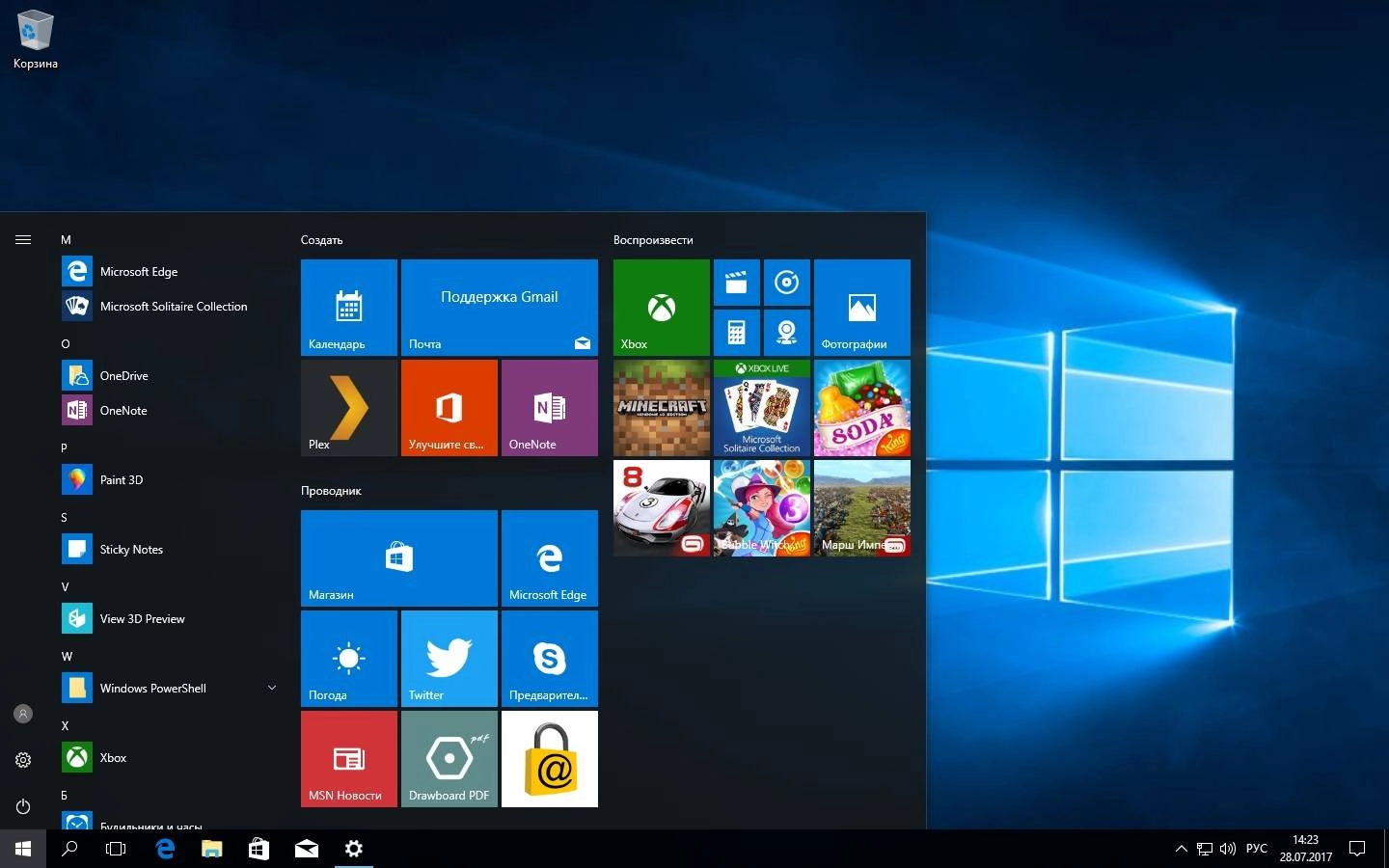Expand the Windows PowerShell folder chevron
The image size is (1389, 868).
click(x=272, y=688)
